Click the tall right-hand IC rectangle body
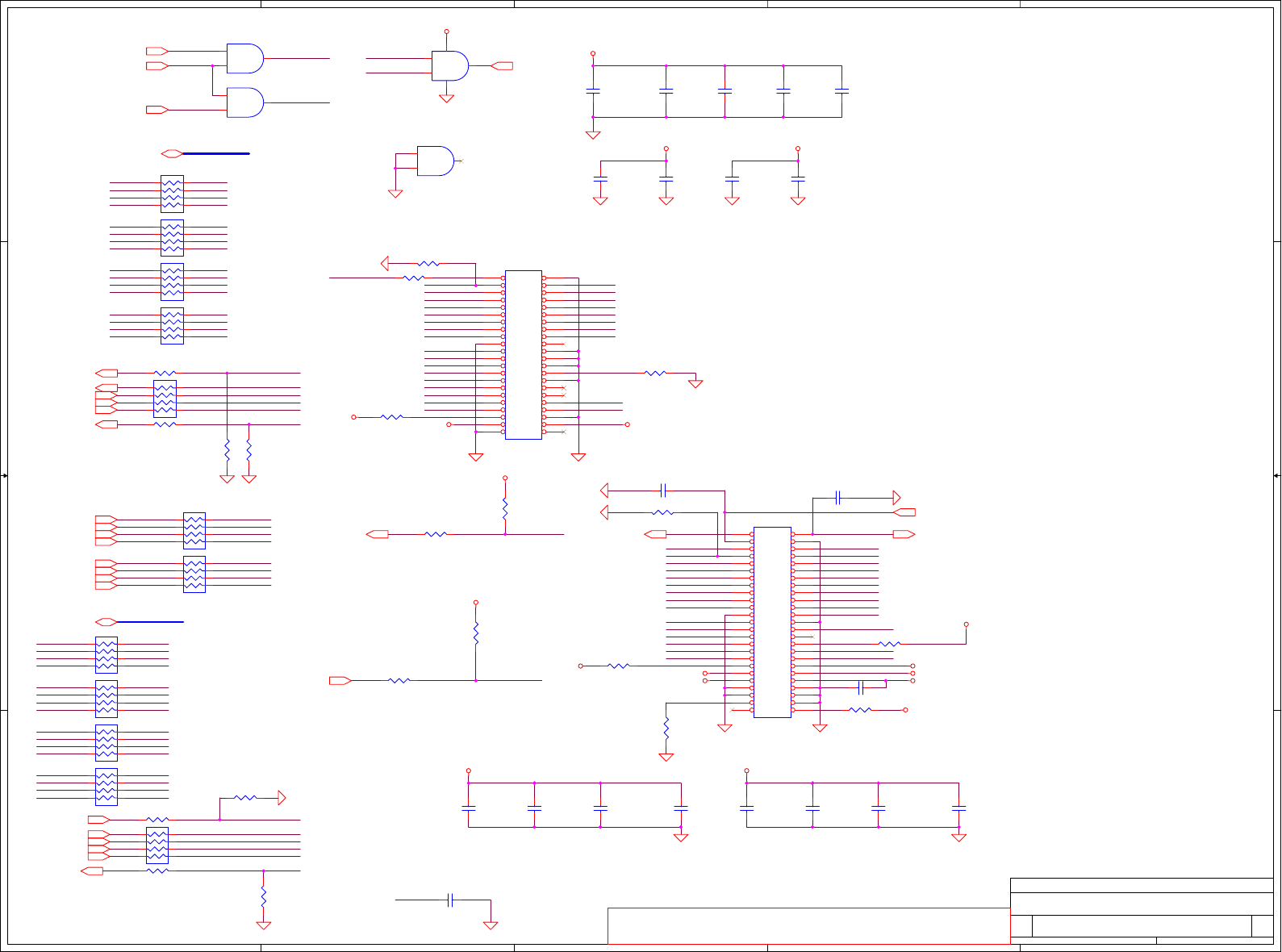The height and width of the screenshot is (952, 1282). (x=772, y=622)
